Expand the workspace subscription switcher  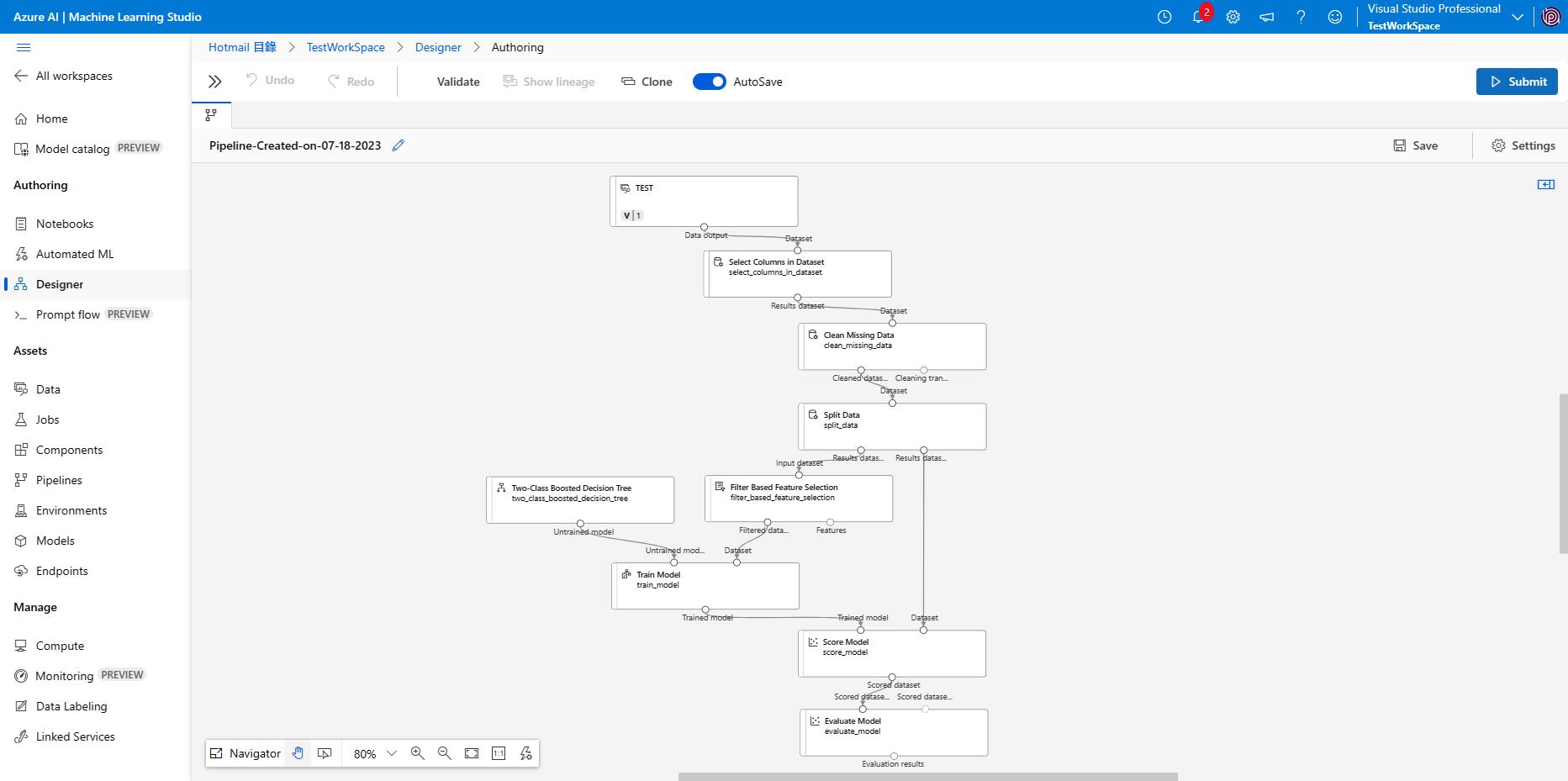click(x=1518, y=17)
